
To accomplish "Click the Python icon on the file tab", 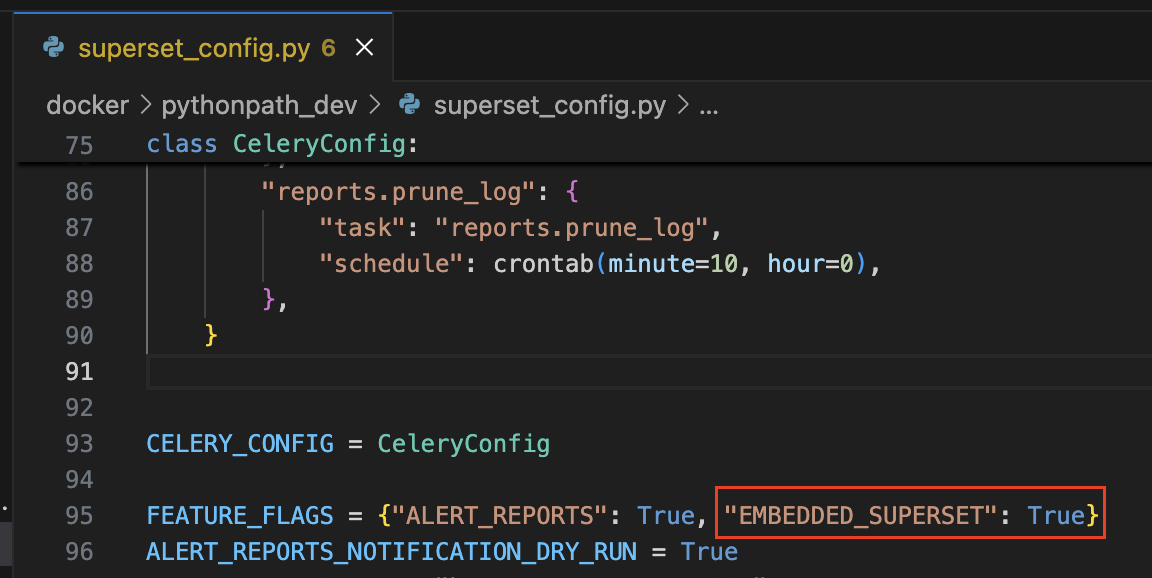I will click(x=53, y=46).
